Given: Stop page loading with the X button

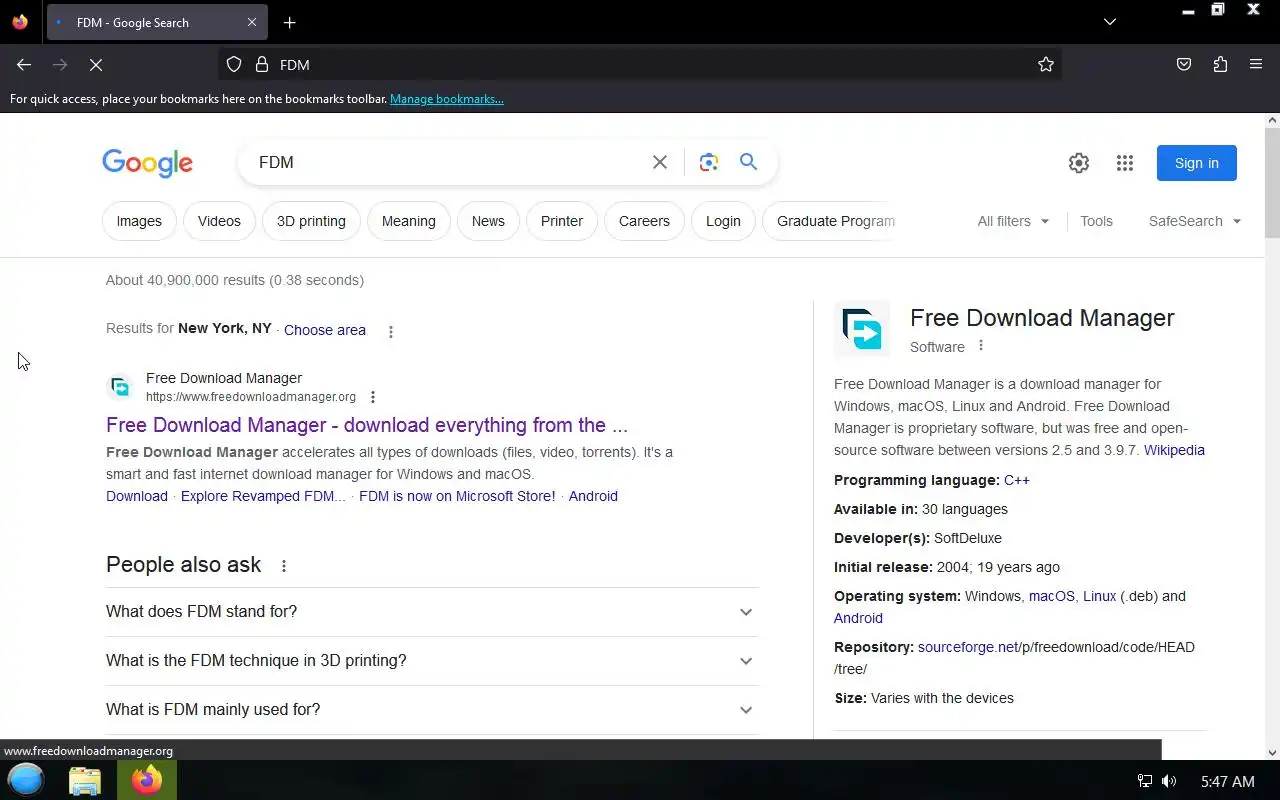Looking at the screenshot, I should (x=96, y=64).
